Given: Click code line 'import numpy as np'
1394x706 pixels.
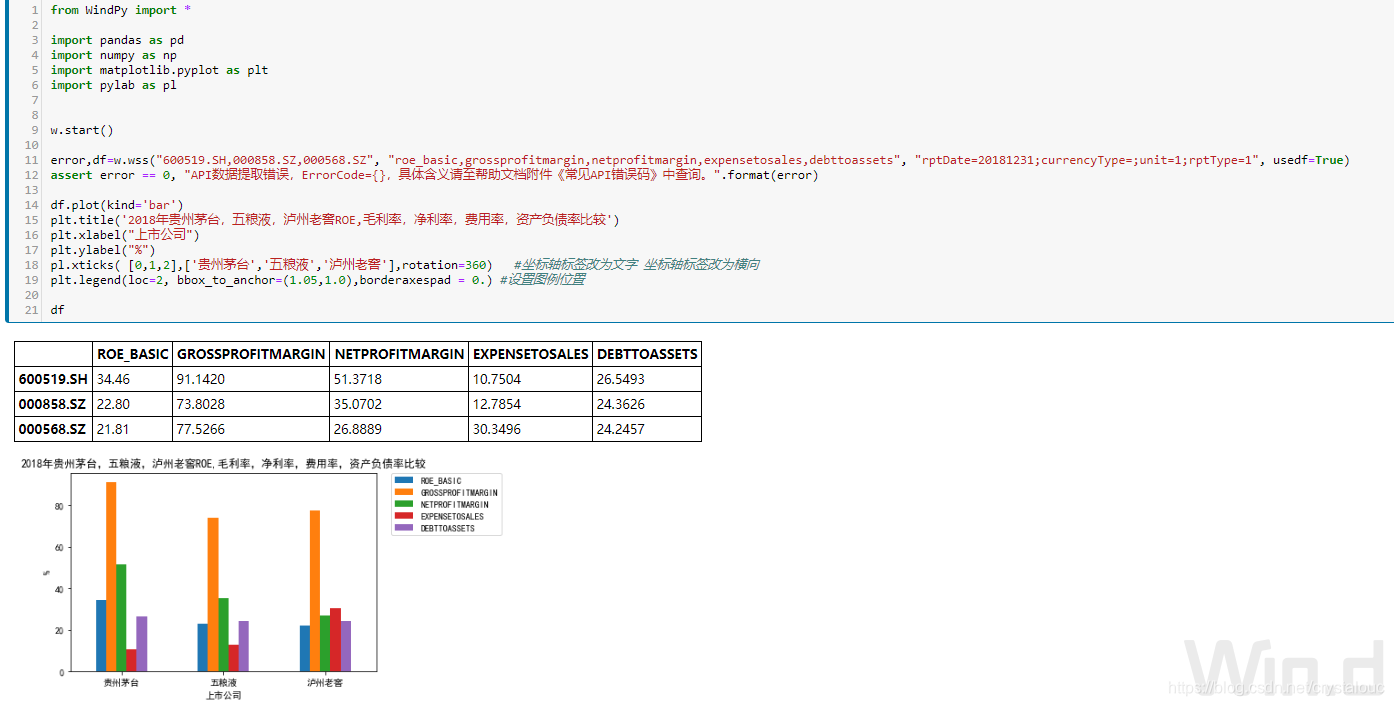Looking at the screenshot, I should (x=114, y=55).
